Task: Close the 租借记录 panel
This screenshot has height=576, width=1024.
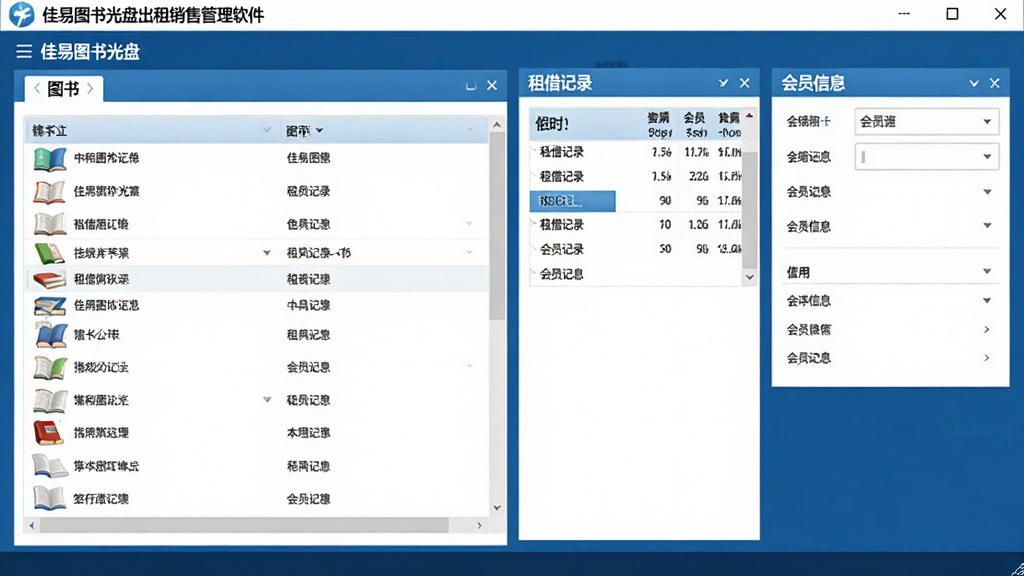Action: [744, 83]
